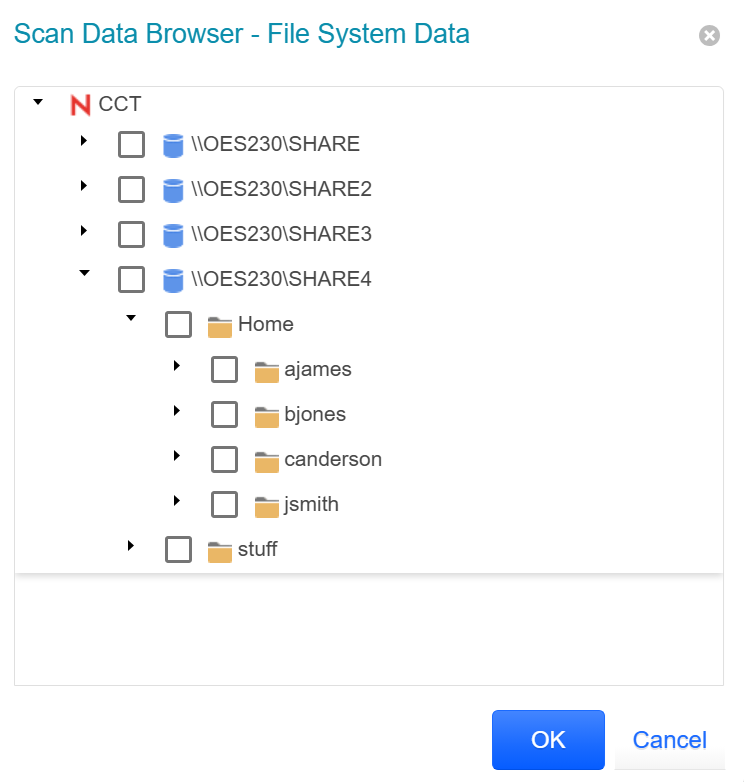Expand the stuff folder node
Screen dimensions: 744x782
(x=130, y=547)
